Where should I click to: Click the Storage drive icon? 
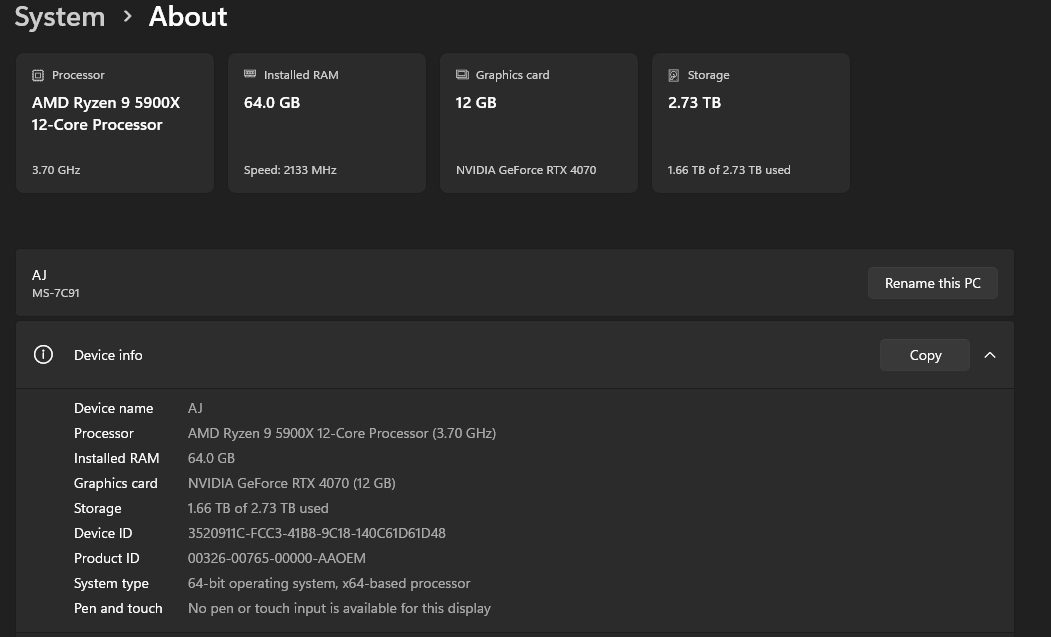(x=674, y=75)
